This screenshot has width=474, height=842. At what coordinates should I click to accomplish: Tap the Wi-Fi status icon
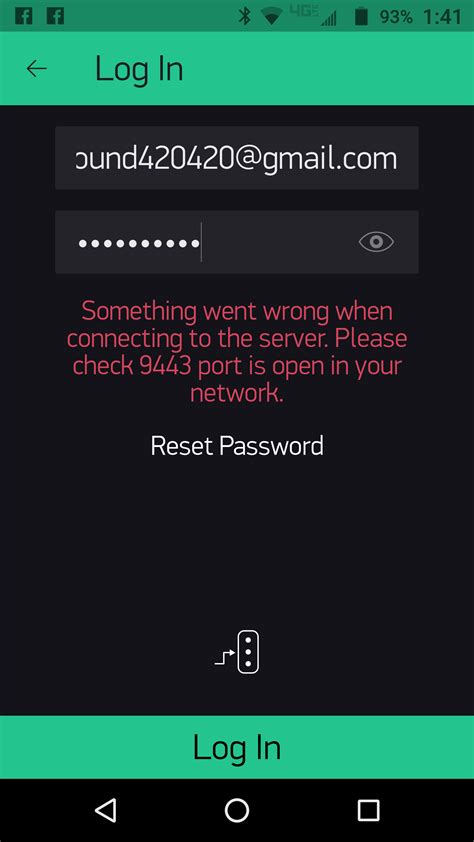(273, 17)
